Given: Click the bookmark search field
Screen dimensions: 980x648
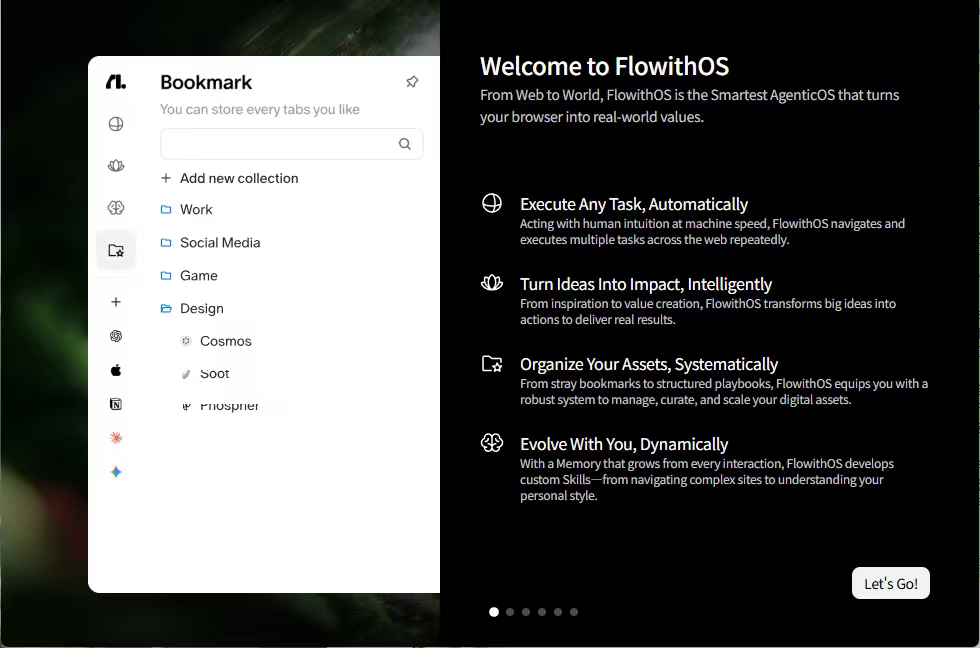Looking at the screenshot, I should click(x=278, y=144).
